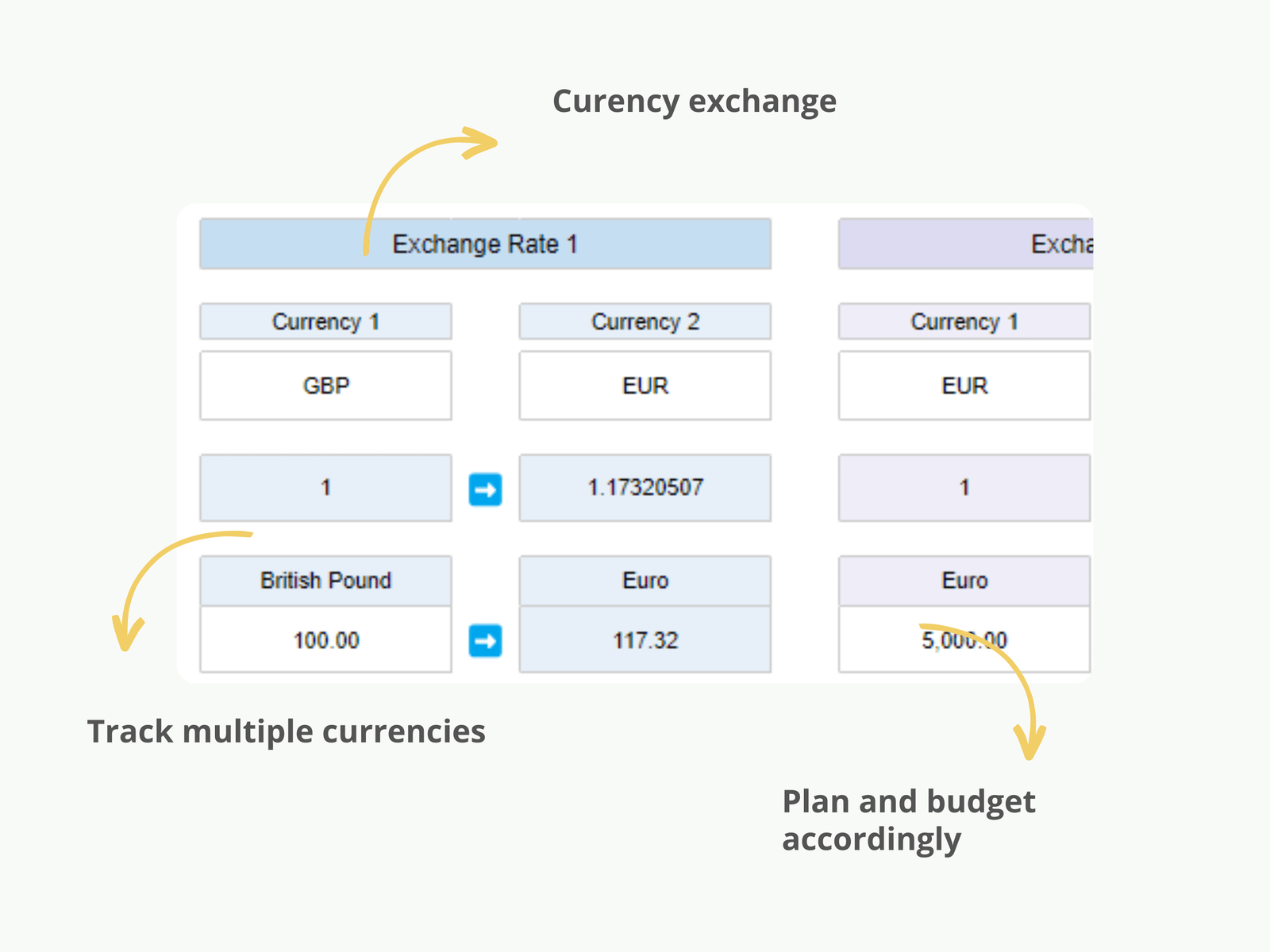Click the base unit 1 cell under GBP
The height and width of the screenshot is (952, 1270).
coord(325,488)
